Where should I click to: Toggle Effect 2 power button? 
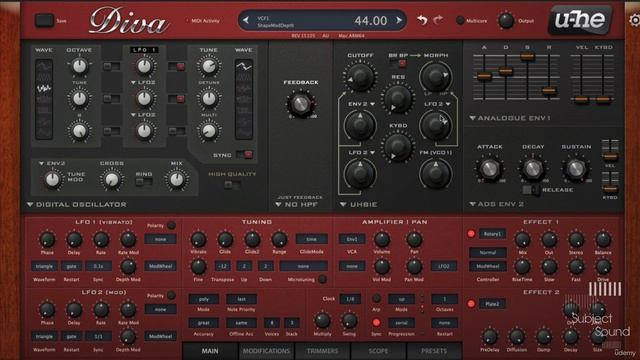[x=471, y=304]
